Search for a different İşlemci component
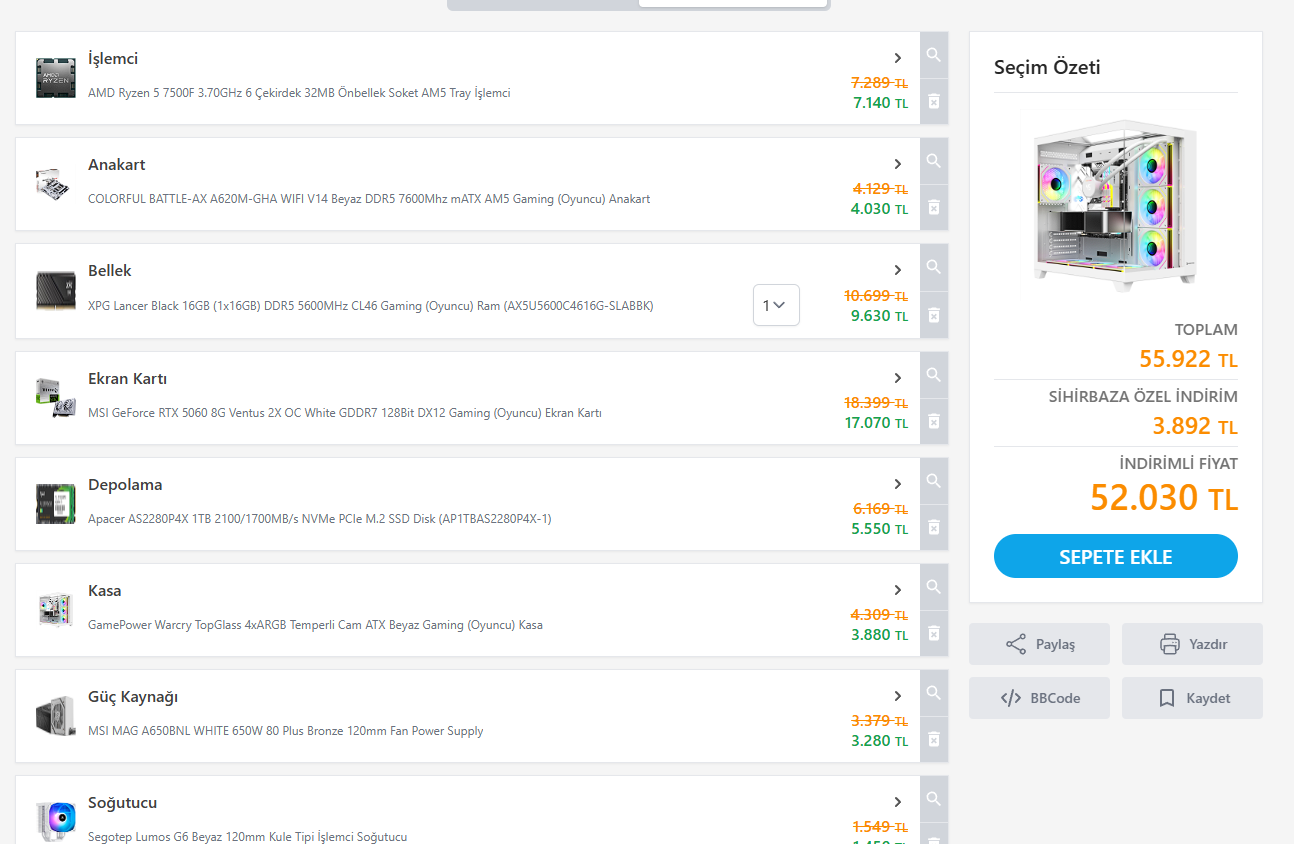 [x=934, y=56]
